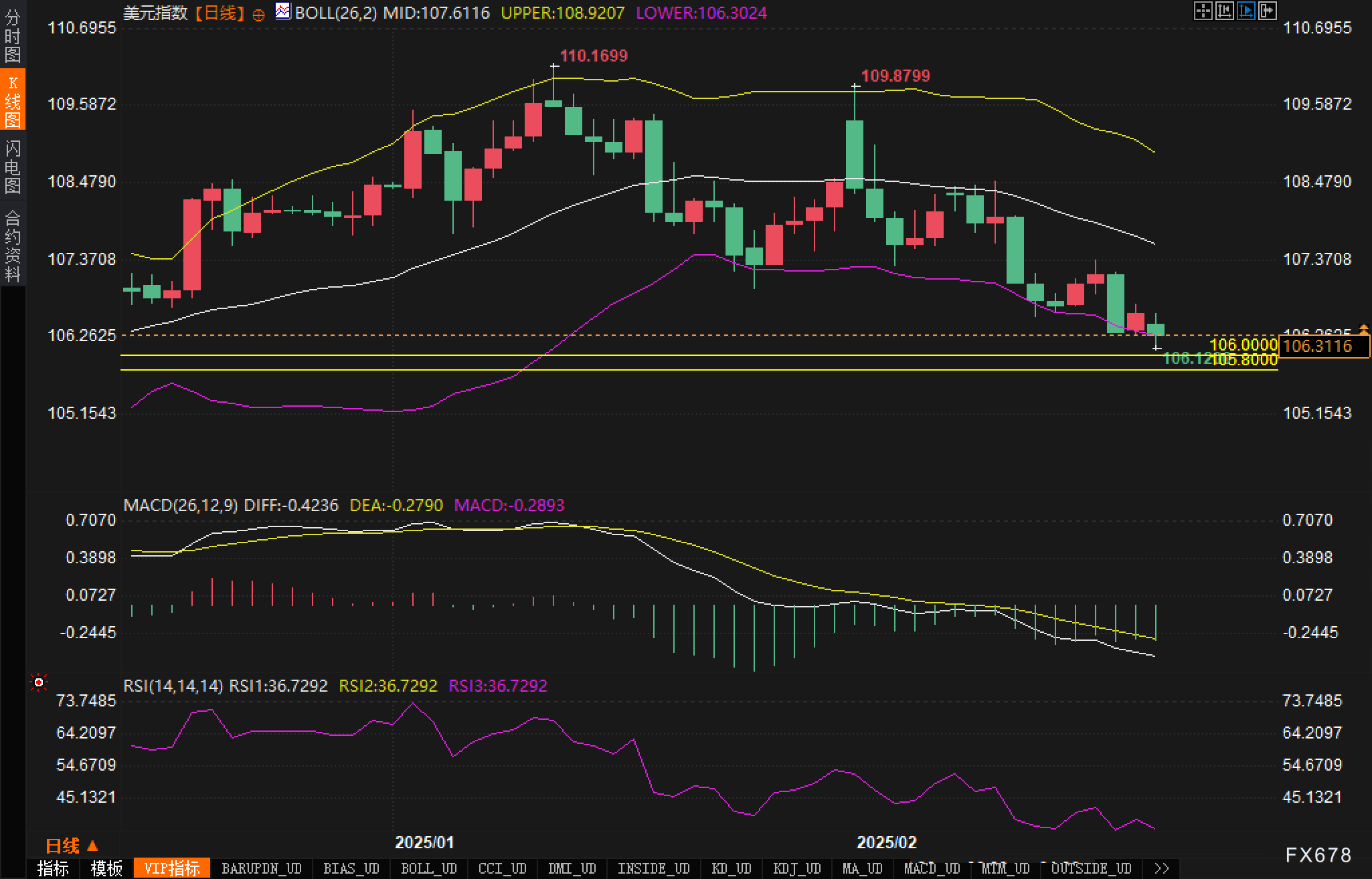Click the orange price alert arrow icon
The image size is (1372, 879).
(x=1363, y=328)
